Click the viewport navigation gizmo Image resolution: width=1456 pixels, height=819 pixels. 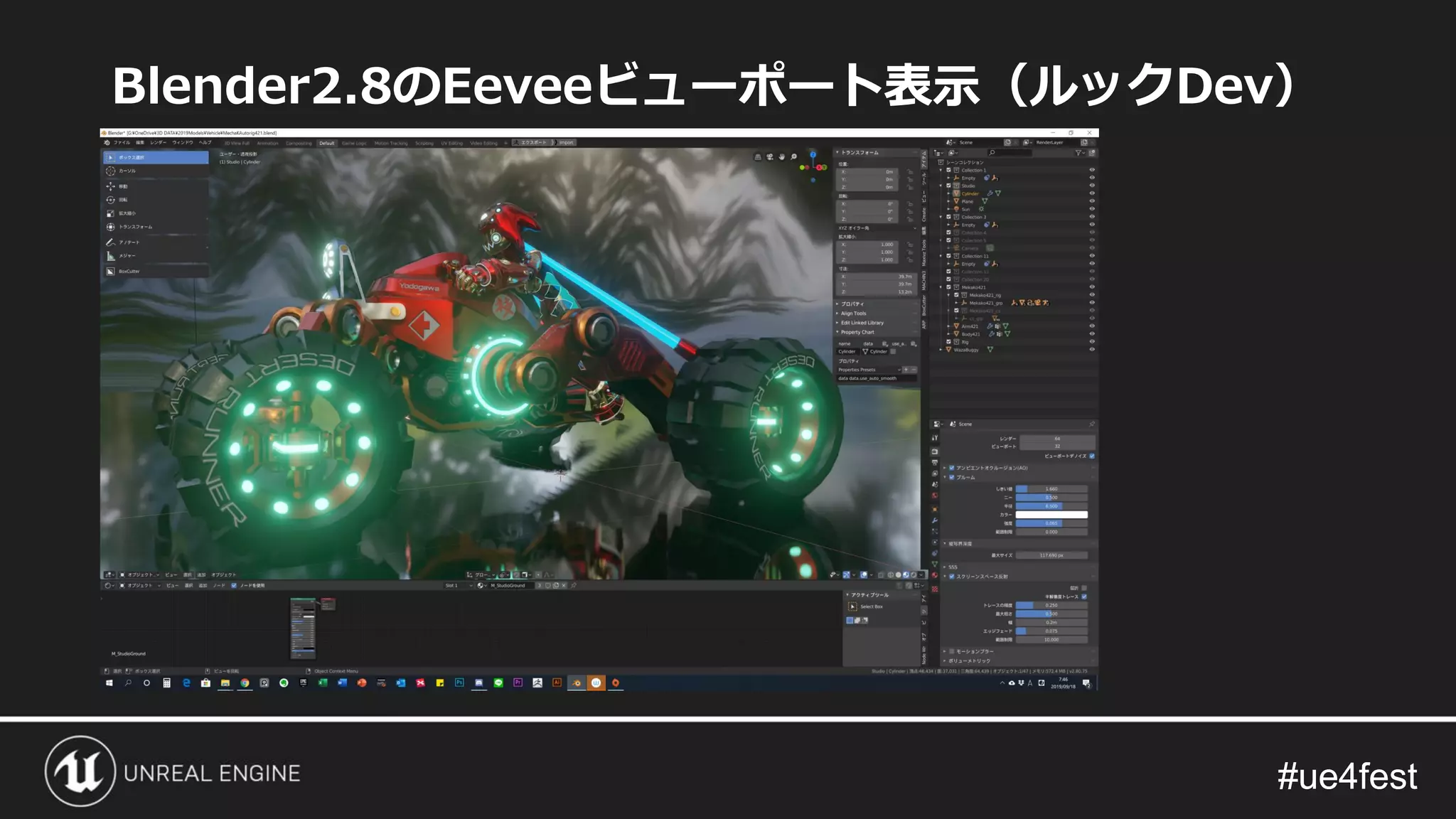(813, 166)
